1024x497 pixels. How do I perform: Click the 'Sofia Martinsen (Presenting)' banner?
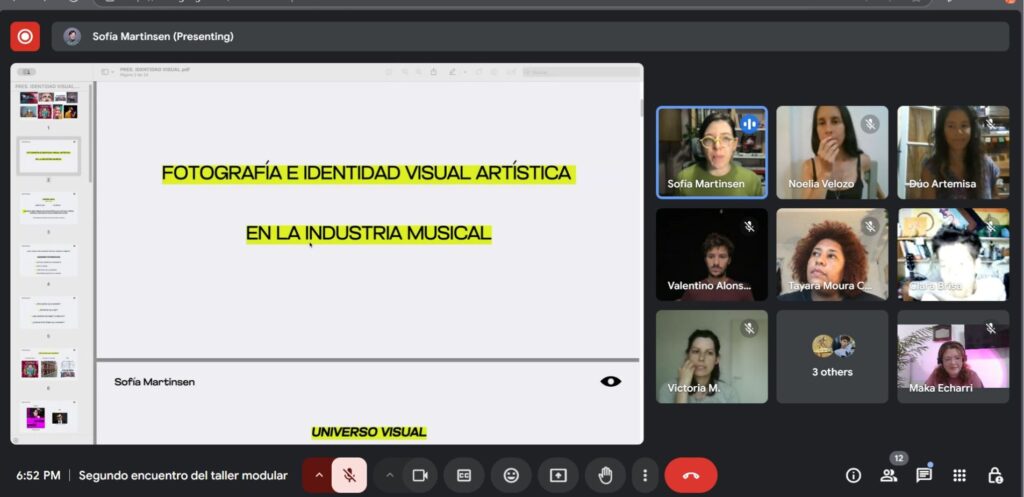162,37
